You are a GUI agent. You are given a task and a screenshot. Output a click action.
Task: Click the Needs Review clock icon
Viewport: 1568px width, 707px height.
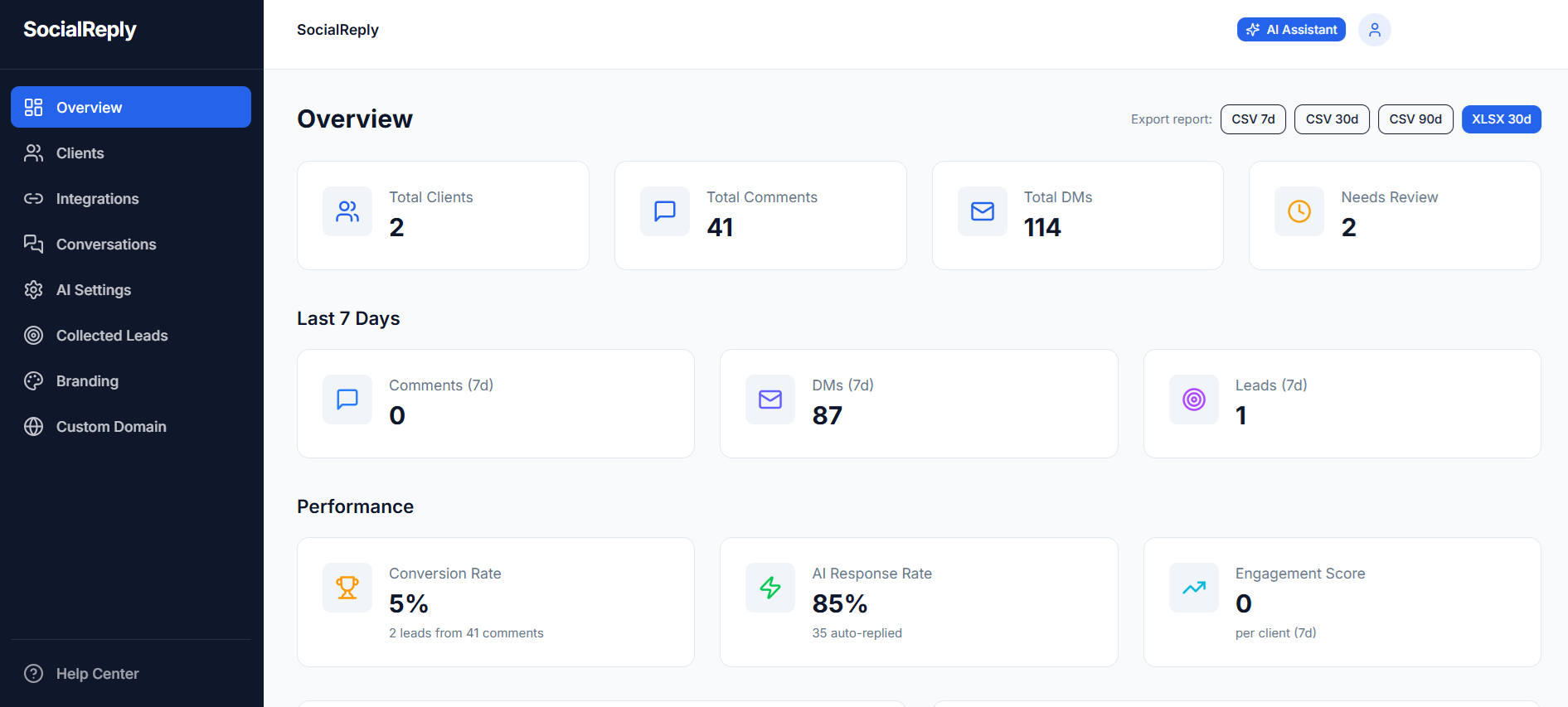[1299, 211]
